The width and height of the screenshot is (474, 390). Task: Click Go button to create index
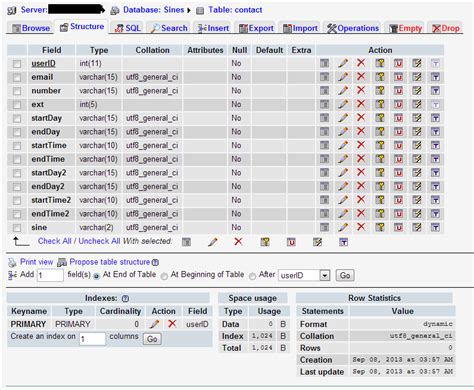click(152, 339)
